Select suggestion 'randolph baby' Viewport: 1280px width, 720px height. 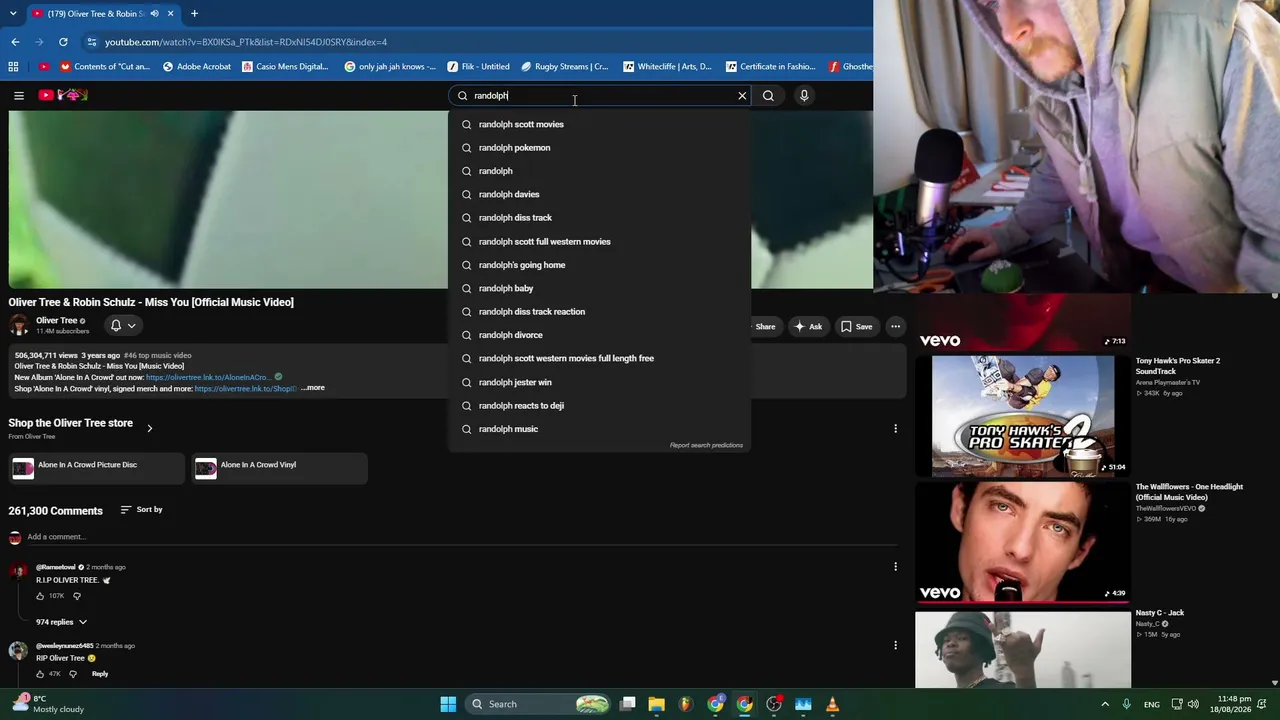[600, 288]
